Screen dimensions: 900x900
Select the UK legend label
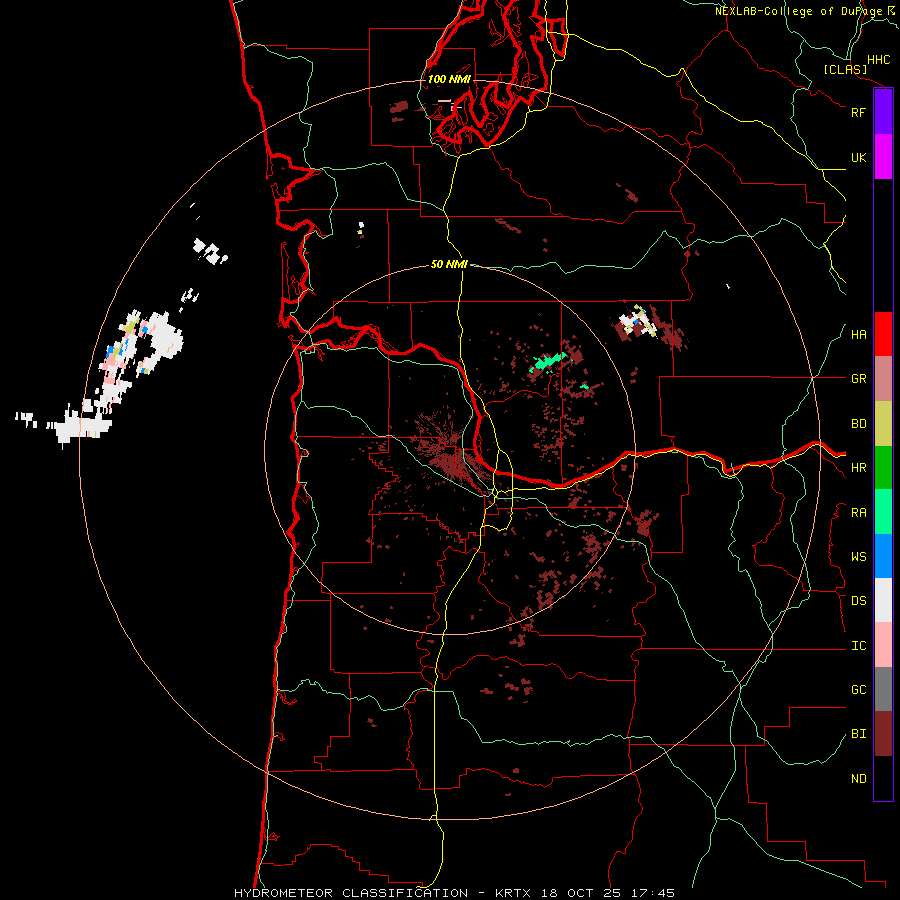[x=858, y=157]
